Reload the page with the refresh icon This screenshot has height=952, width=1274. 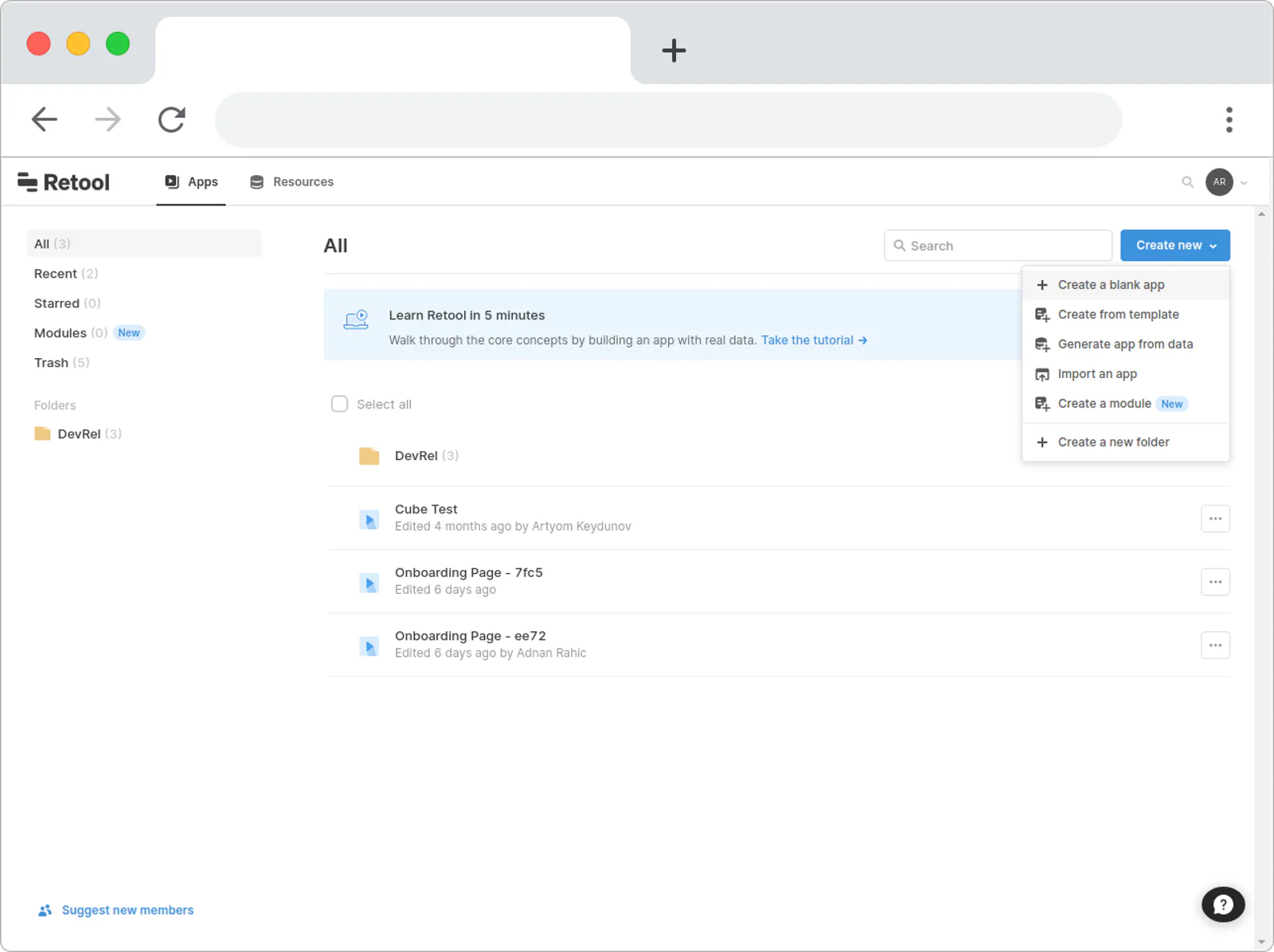[x=171, y=119]
